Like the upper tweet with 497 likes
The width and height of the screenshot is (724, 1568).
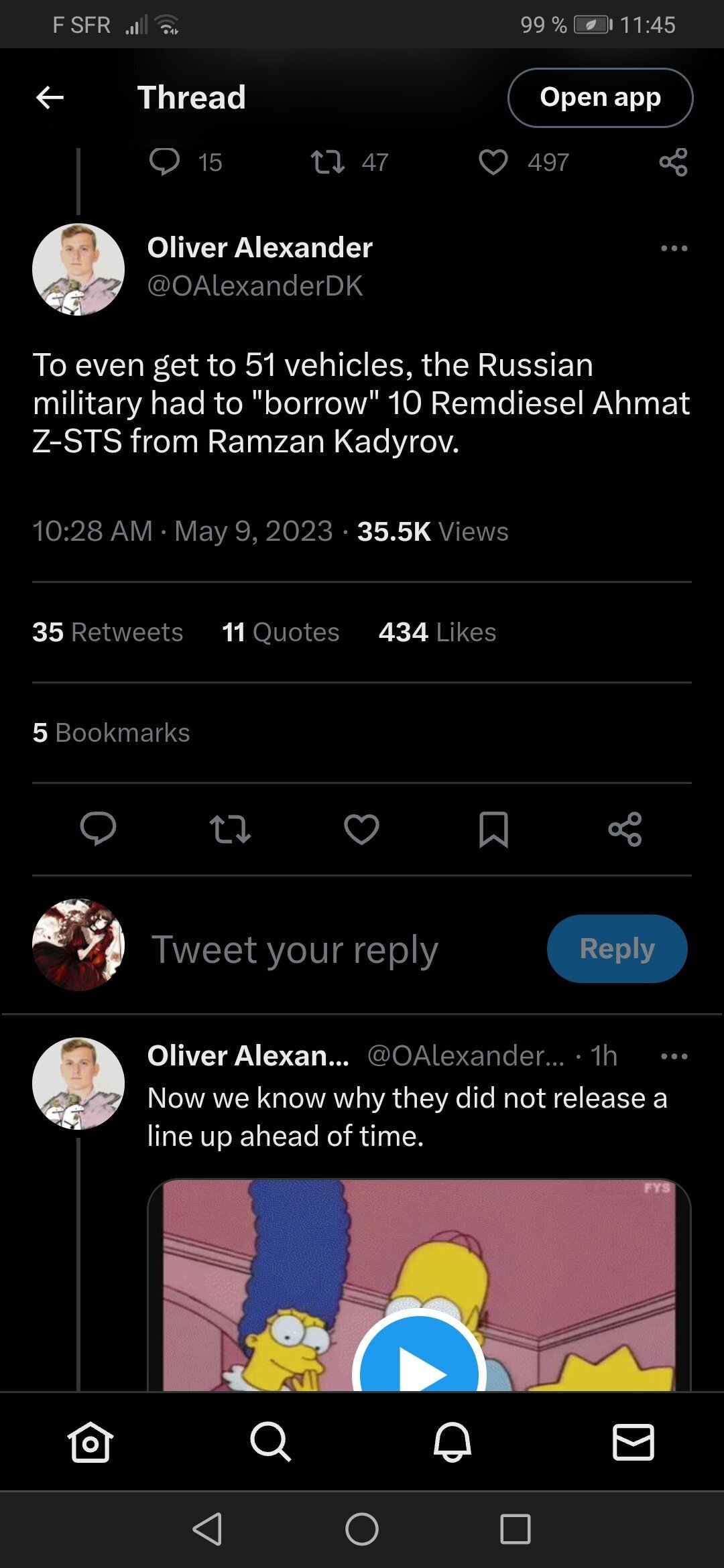coord(493,162)
